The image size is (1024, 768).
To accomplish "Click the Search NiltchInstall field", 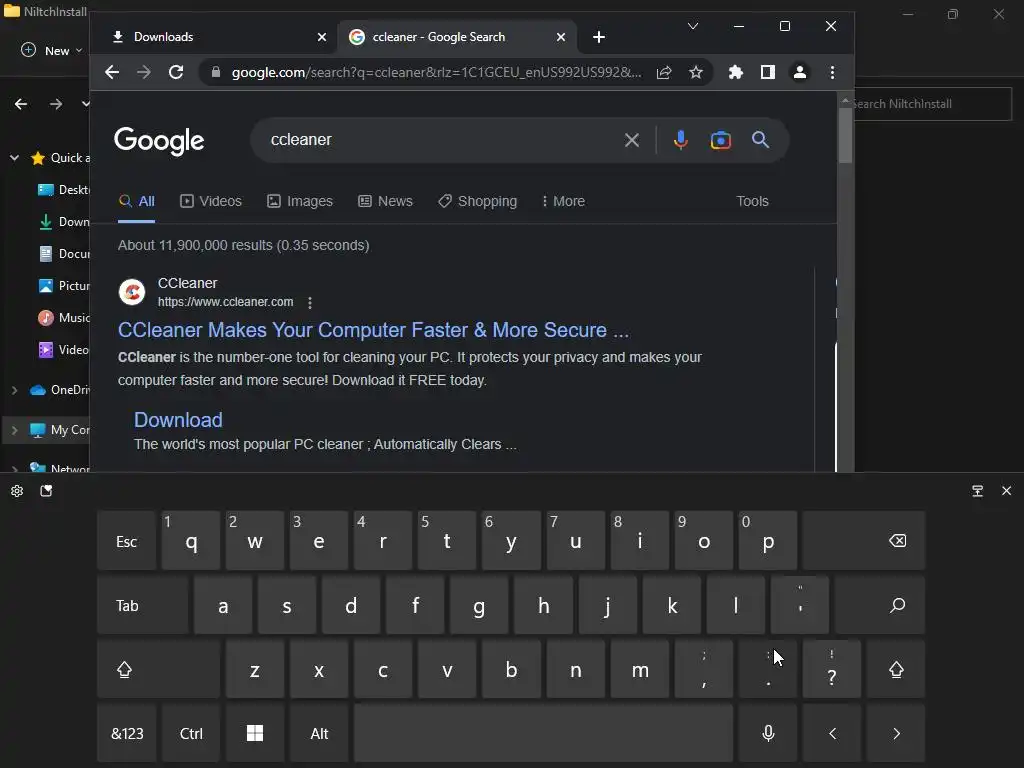I will pyautogui.click(x=933, y=104).
